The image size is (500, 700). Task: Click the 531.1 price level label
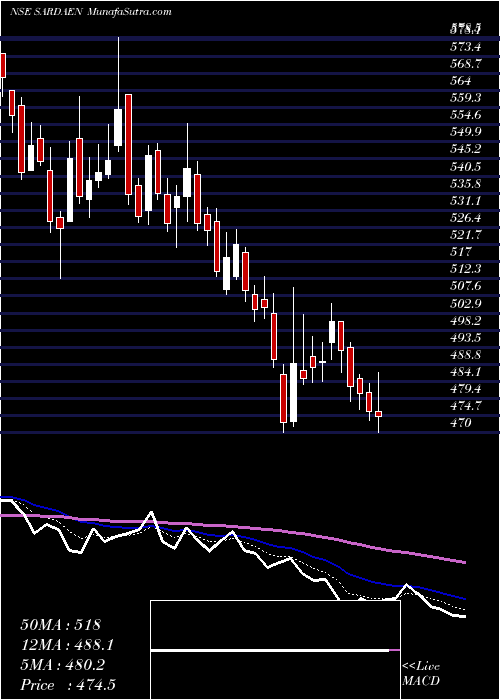click(466, 200)
